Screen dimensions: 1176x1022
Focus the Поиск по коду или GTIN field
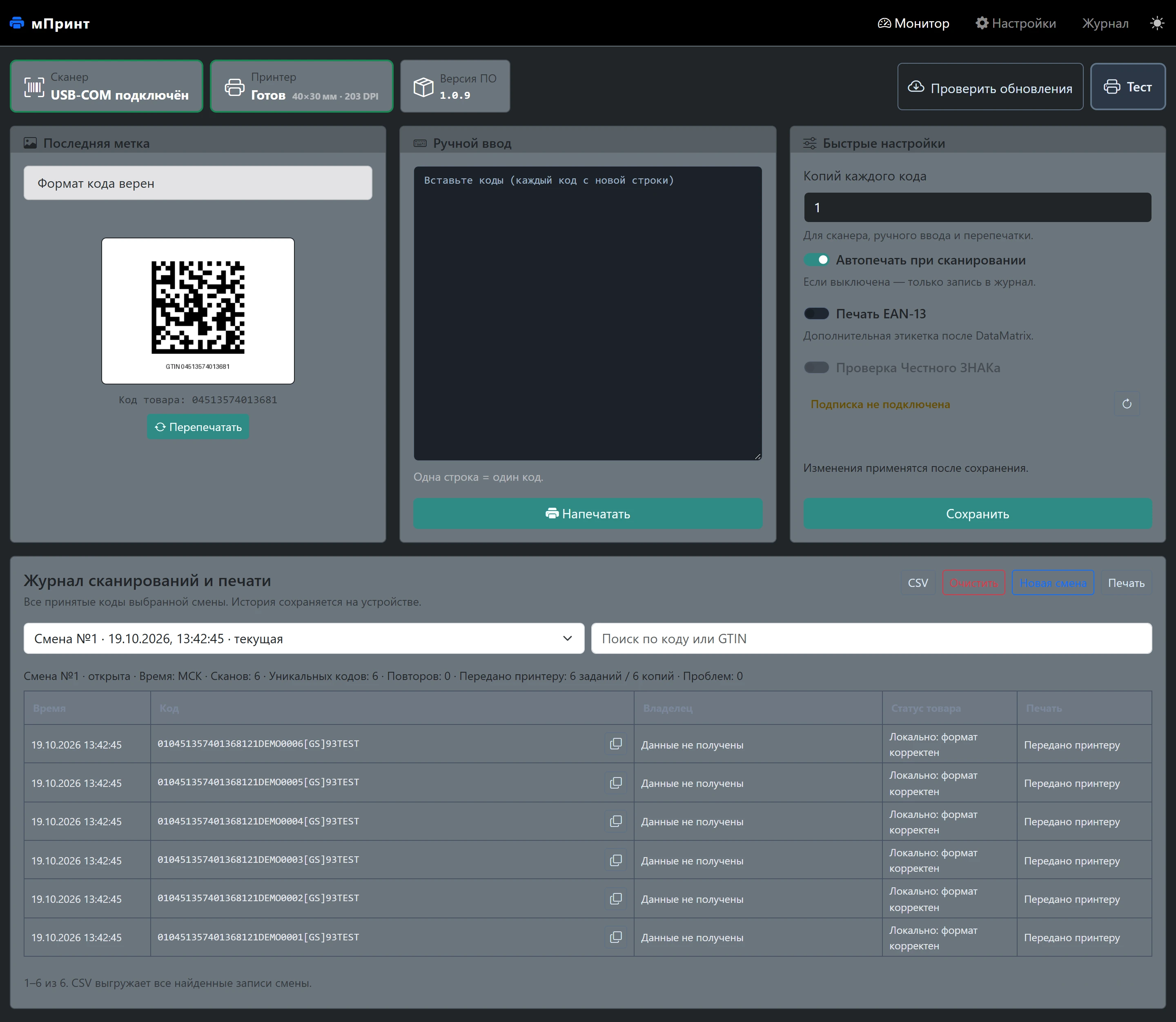coord(871,638)
